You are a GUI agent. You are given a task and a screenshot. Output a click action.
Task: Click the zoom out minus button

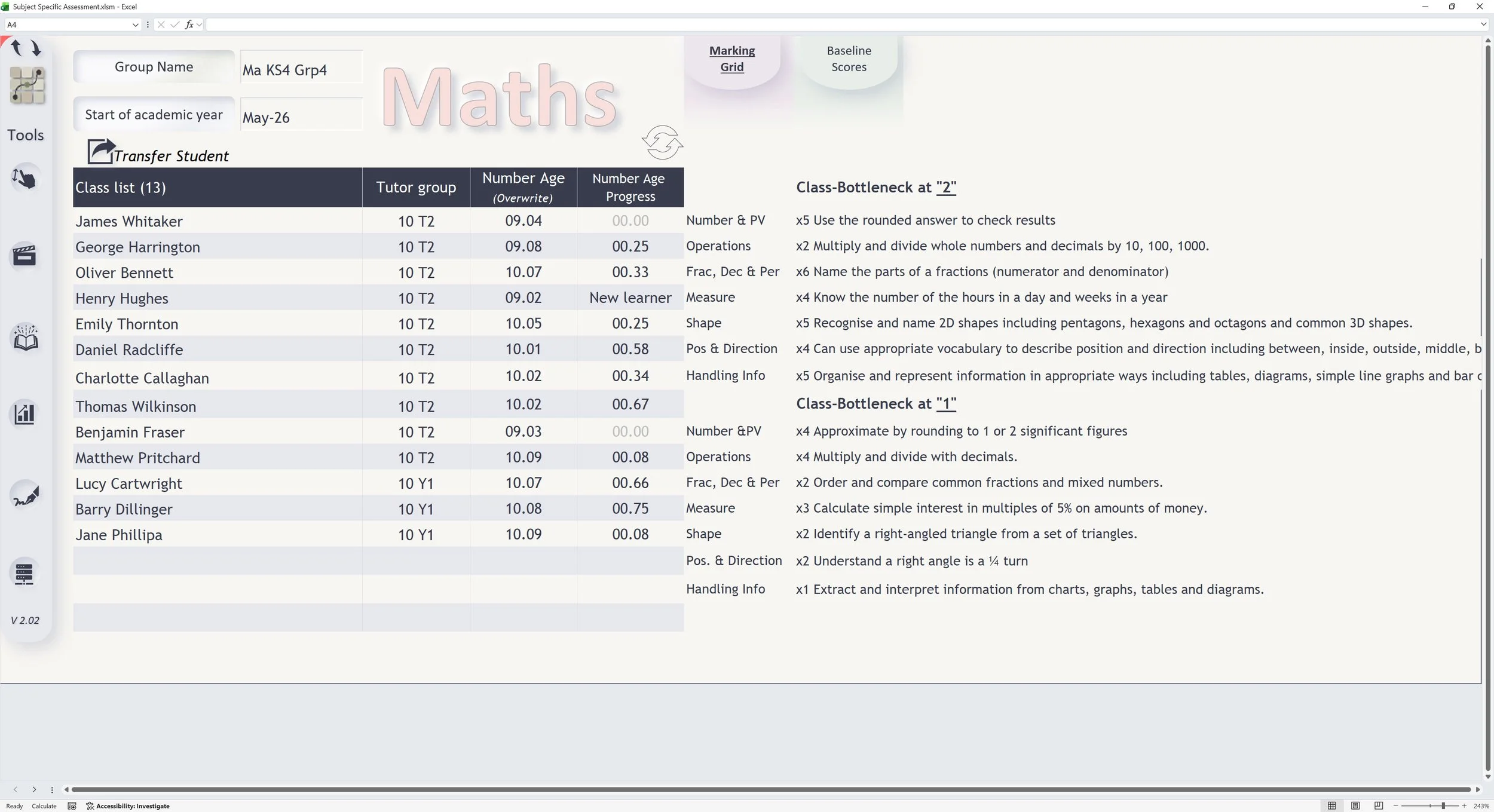1396,806
